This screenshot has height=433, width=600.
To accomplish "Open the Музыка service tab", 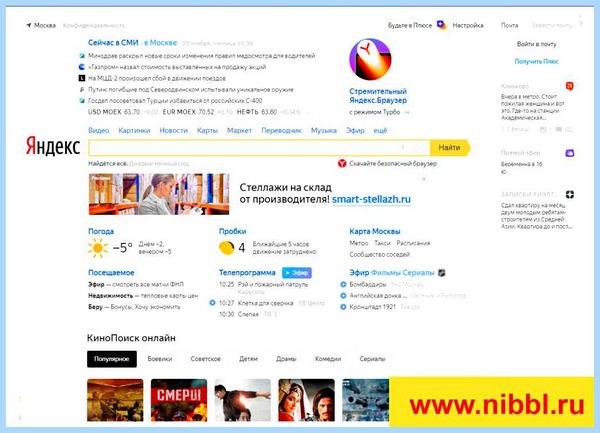I will click(x=324, y=130).
